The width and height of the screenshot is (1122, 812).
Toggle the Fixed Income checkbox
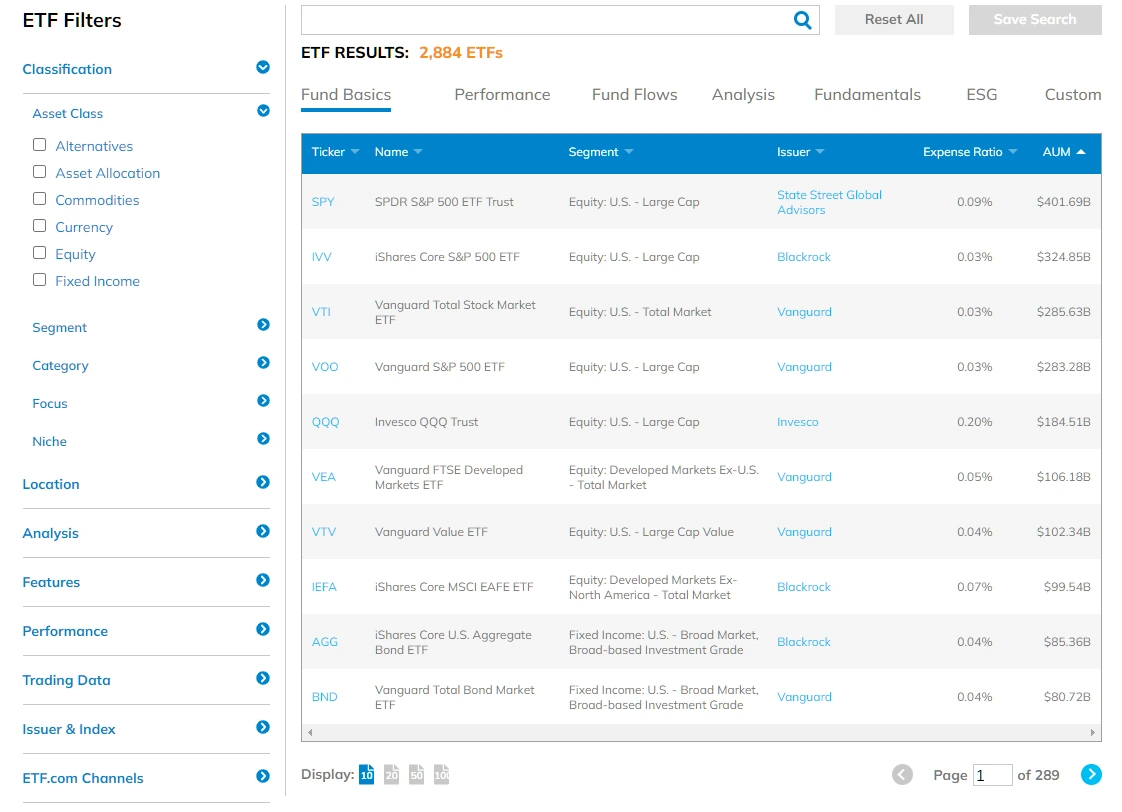[x=39, y=280]
